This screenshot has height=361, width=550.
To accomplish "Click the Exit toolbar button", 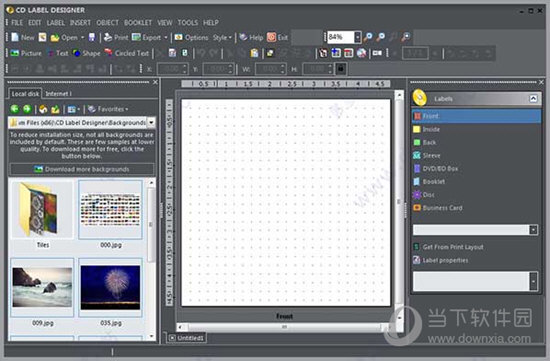I will tap(277, 37).
